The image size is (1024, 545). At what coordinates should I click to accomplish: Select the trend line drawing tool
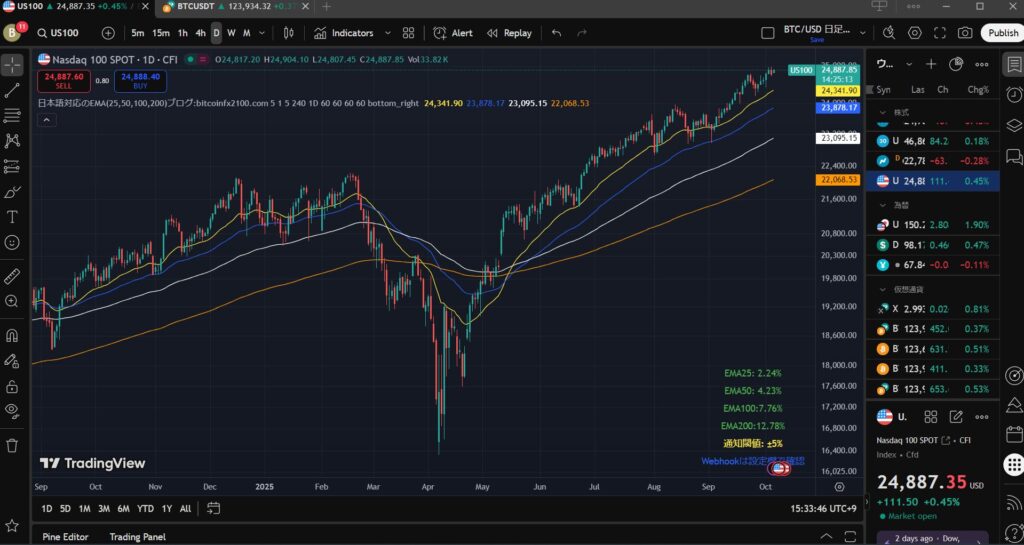[12, 90]
